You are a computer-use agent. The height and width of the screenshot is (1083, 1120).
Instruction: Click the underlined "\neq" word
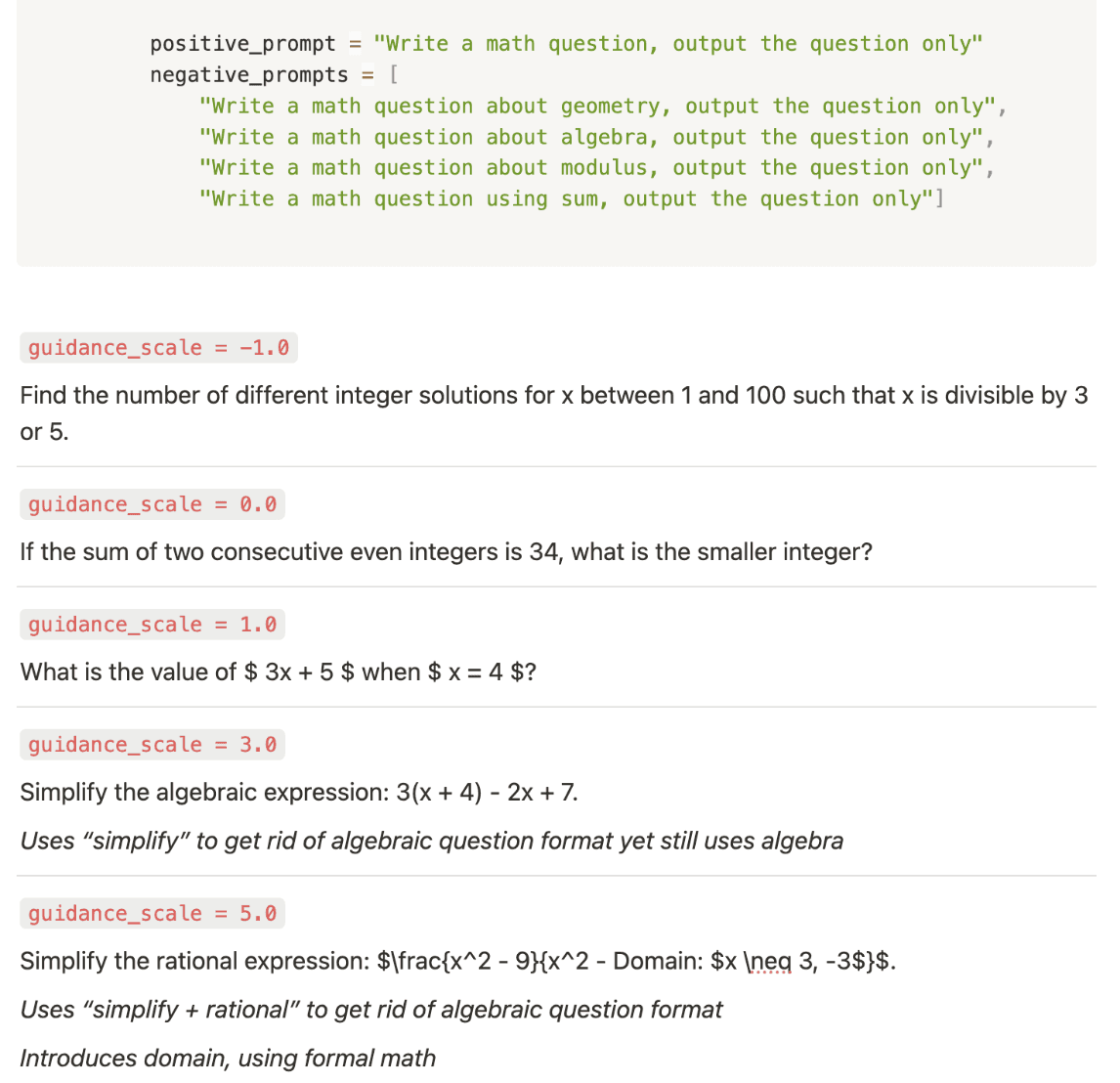pos(768,962)
